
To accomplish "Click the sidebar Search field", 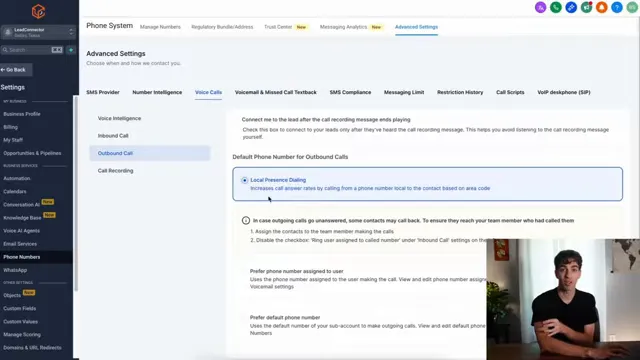I will (32, 50).
